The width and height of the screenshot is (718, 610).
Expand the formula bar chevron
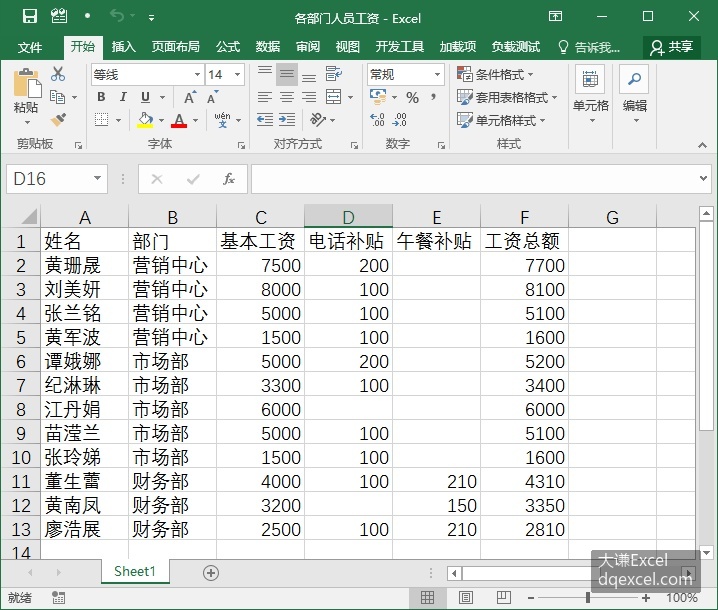click(x=703, y=178)
